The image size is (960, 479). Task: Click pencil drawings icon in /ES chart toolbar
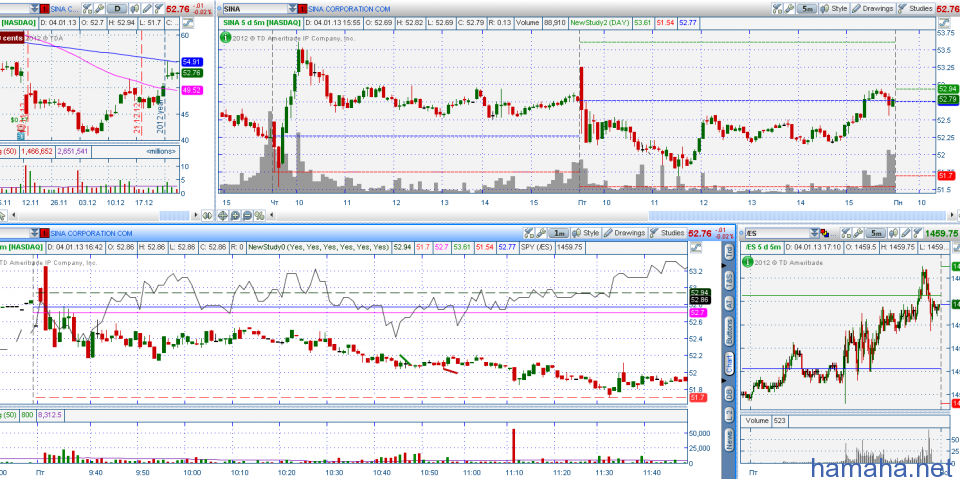pos(906,233)
